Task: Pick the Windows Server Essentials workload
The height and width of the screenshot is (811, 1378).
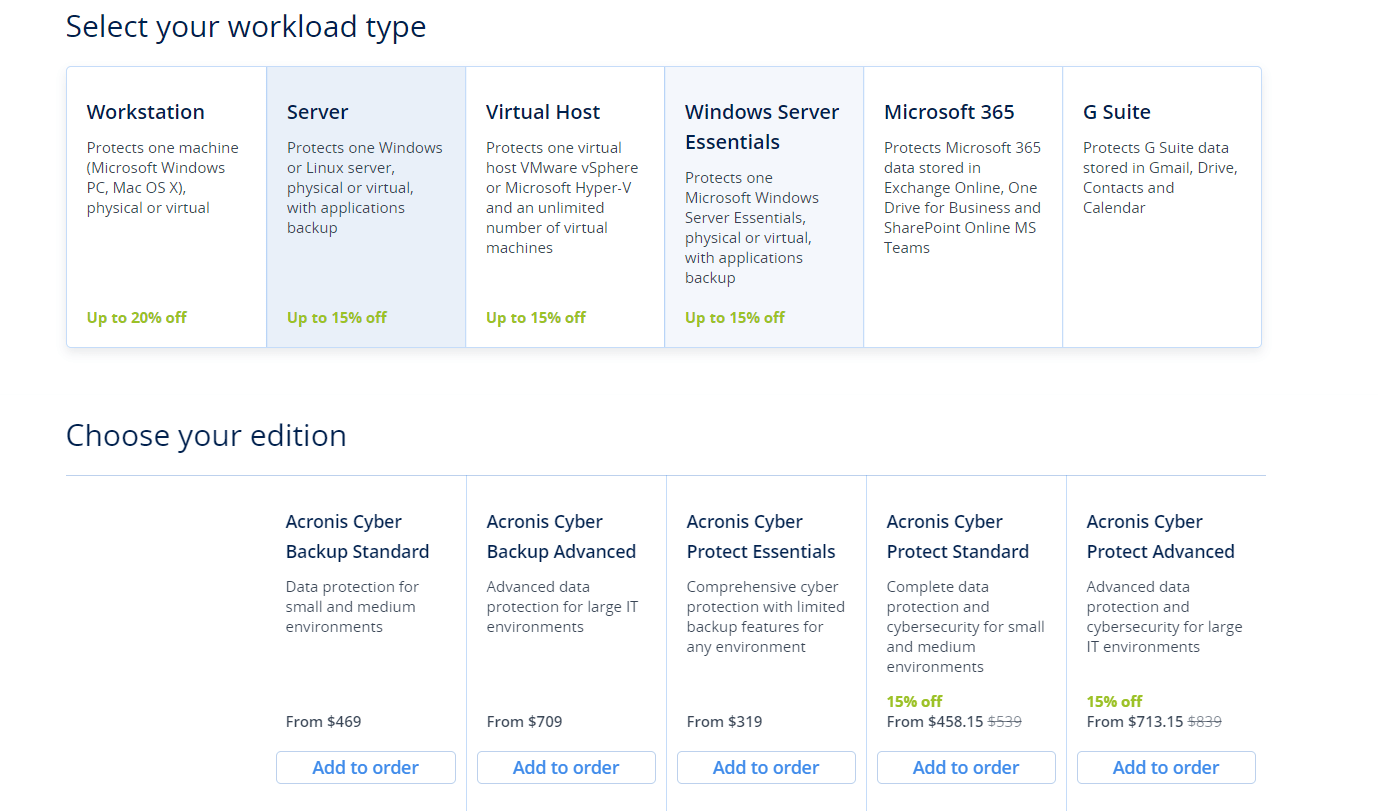Action: click(764, 207)
